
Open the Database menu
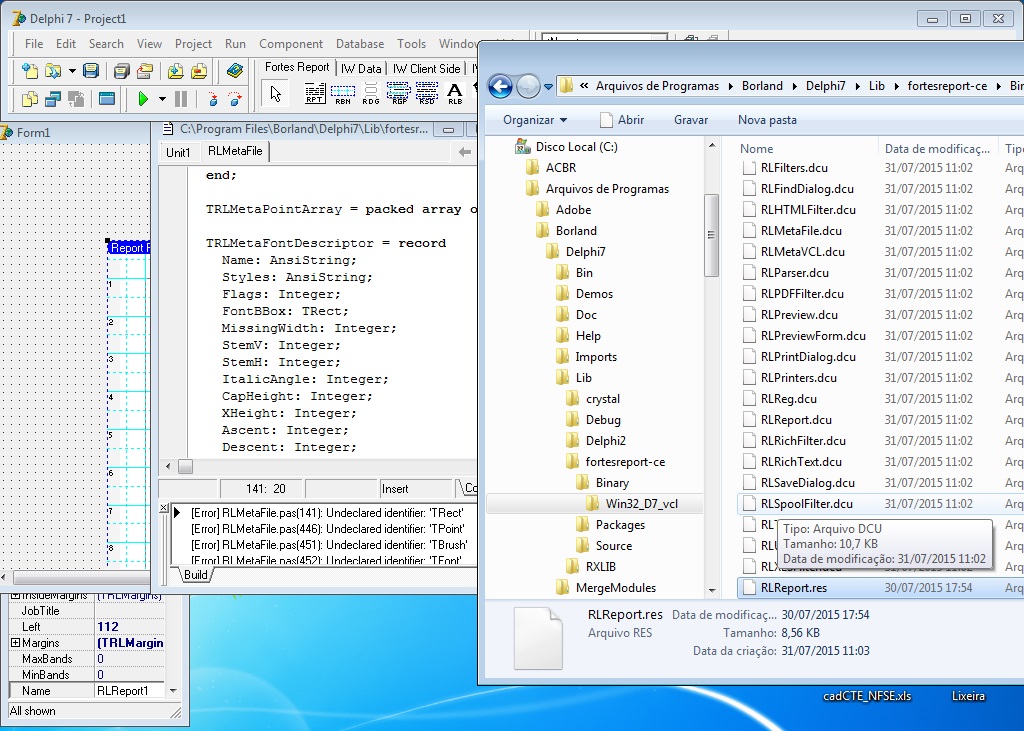[360, 44]
